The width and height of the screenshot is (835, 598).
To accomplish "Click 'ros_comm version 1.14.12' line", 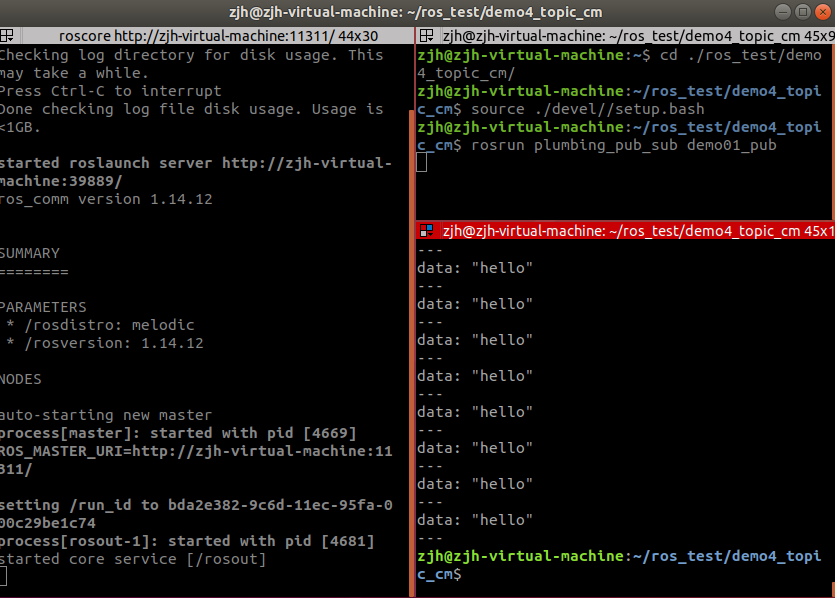I will tap(106, 199).
